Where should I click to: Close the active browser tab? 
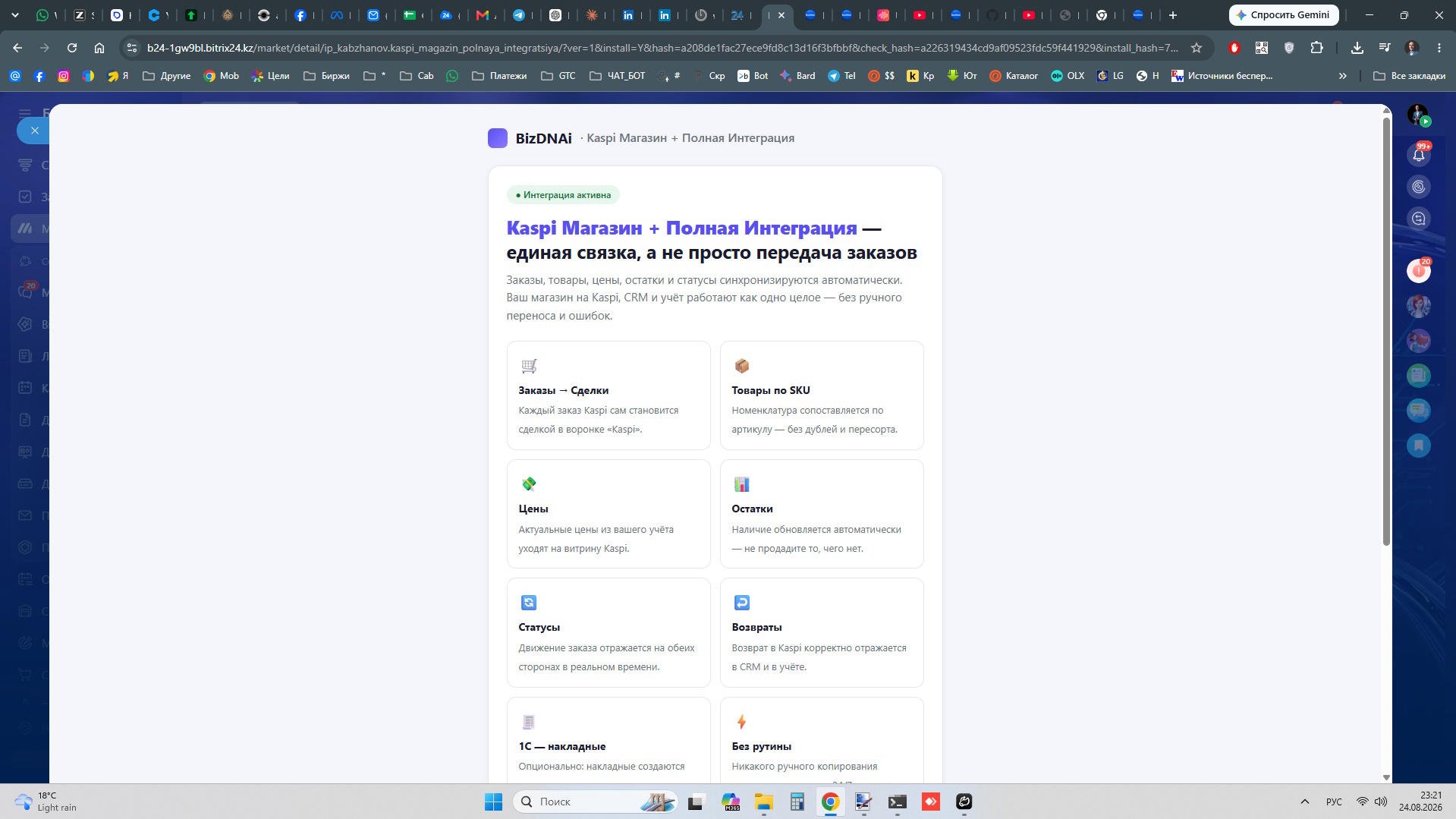pos(781,15)
